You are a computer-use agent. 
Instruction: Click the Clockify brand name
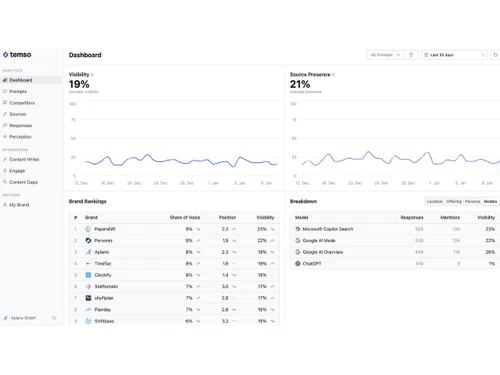[x=103, y=275]
